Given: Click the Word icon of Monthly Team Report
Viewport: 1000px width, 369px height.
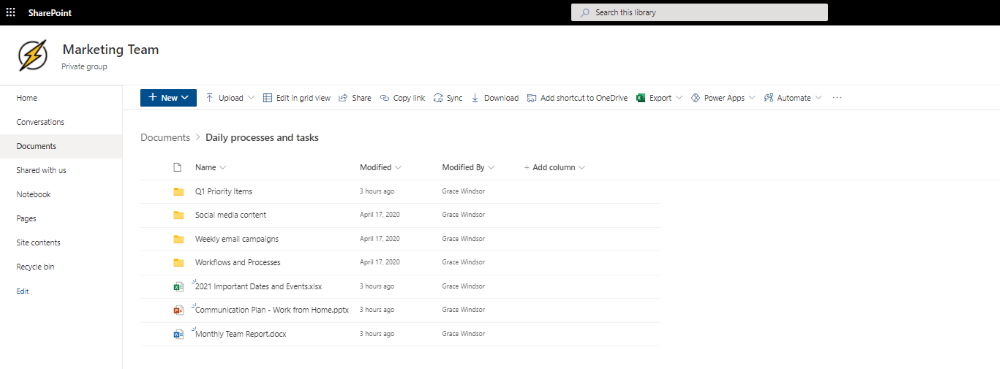Looking at the screenshot, I should [179, 334].
